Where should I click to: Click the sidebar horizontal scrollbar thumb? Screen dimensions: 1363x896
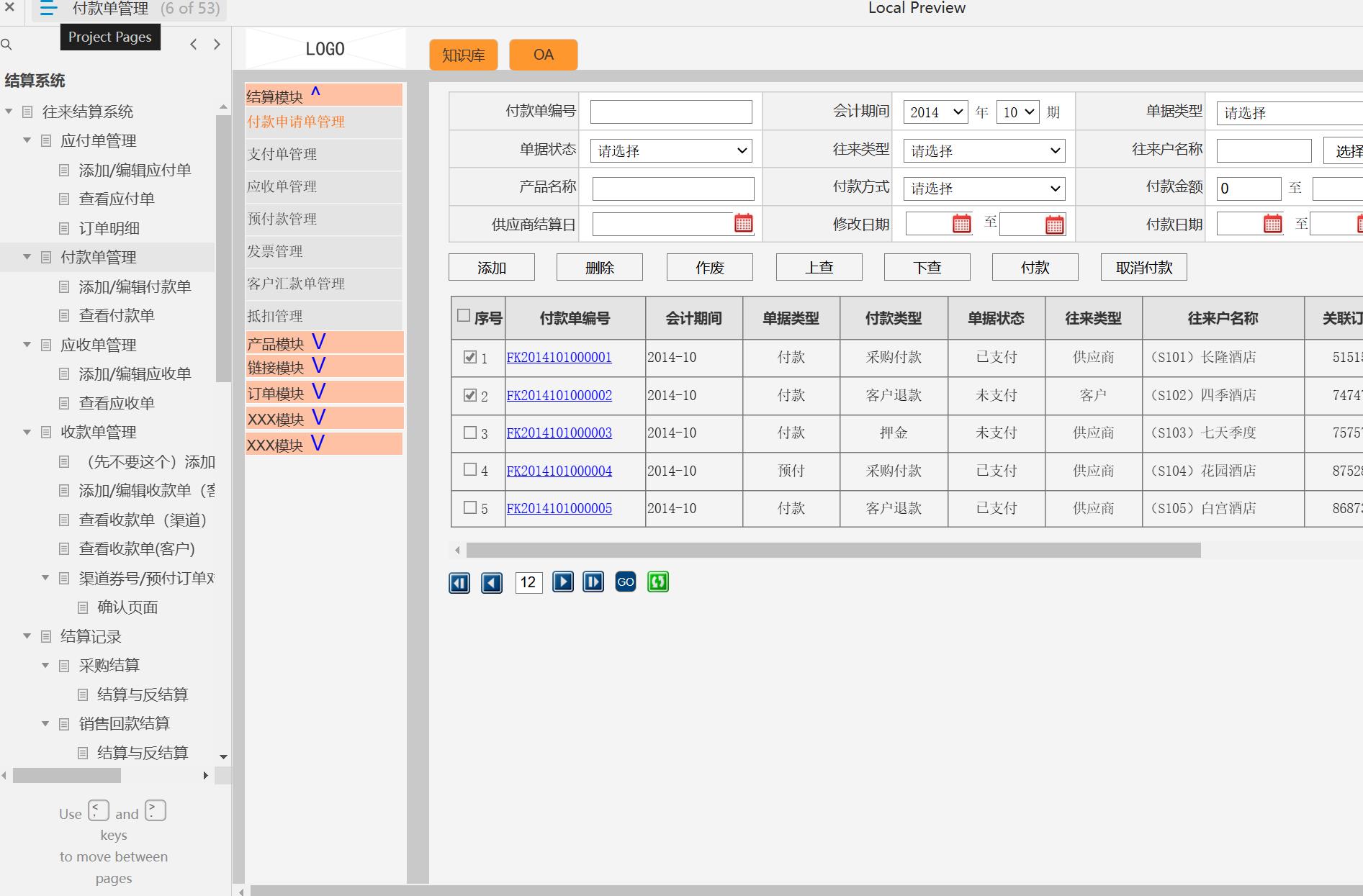[67, 776]
